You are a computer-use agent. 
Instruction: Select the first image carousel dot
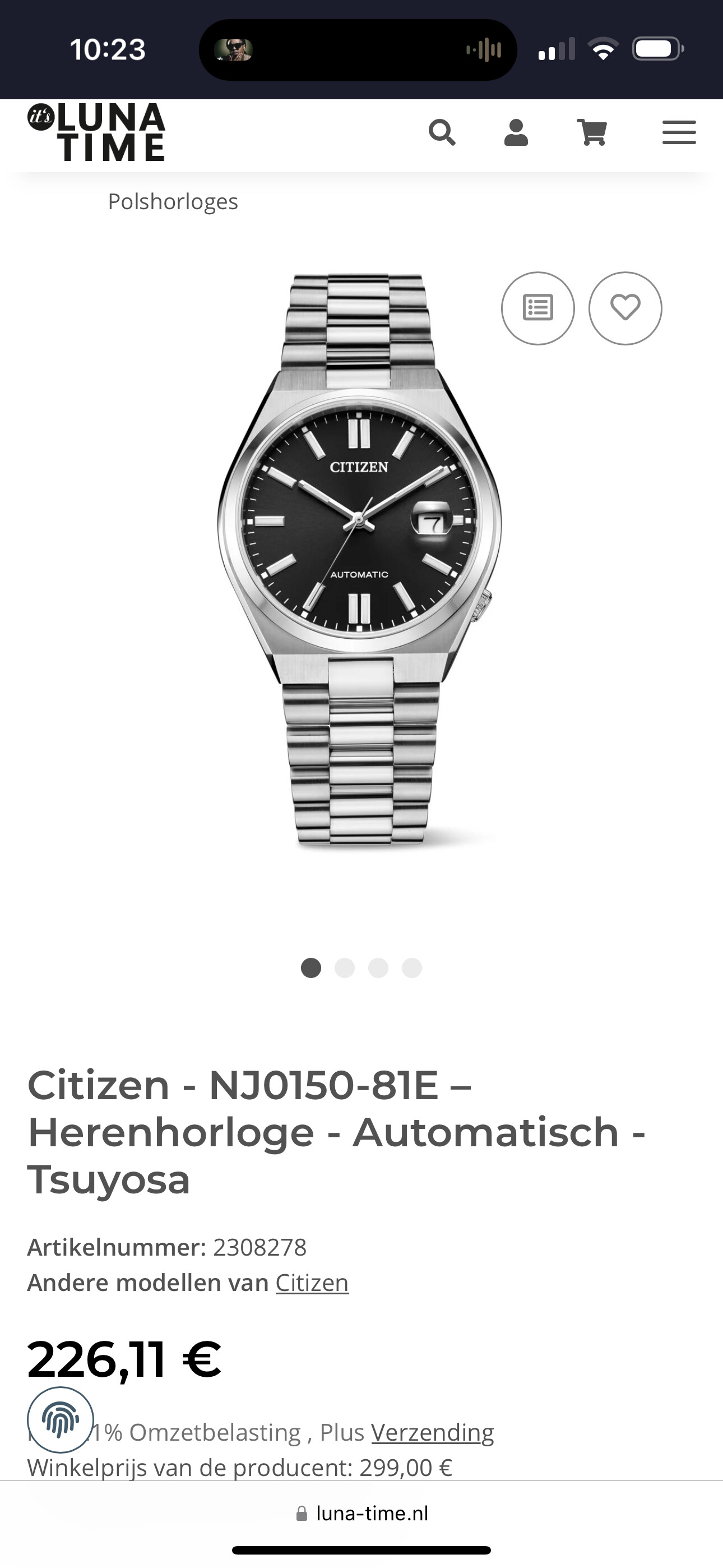pyautogui.click(x=311, y=968)
